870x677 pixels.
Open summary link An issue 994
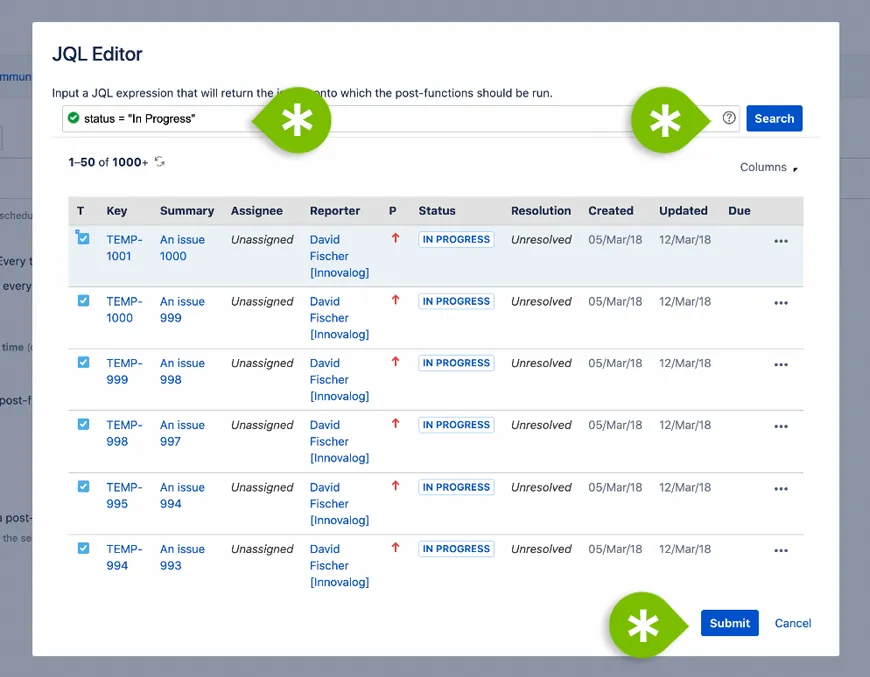point(182,495)
